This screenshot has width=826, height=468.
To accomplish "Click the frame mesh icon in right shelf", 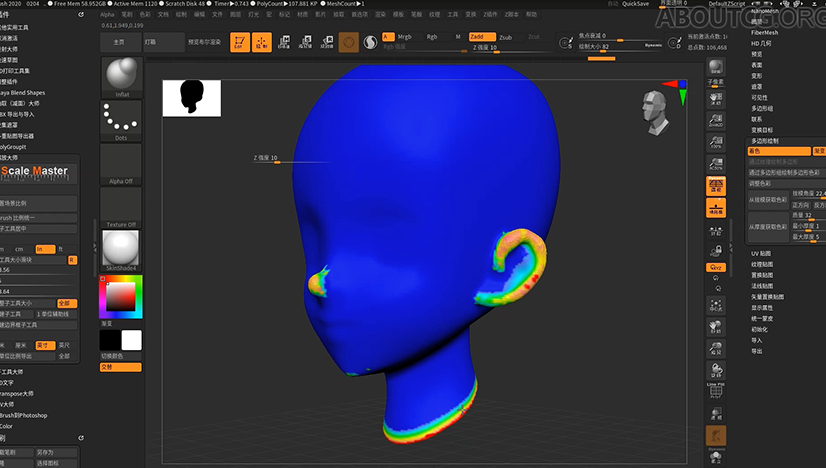I will 716,305.
